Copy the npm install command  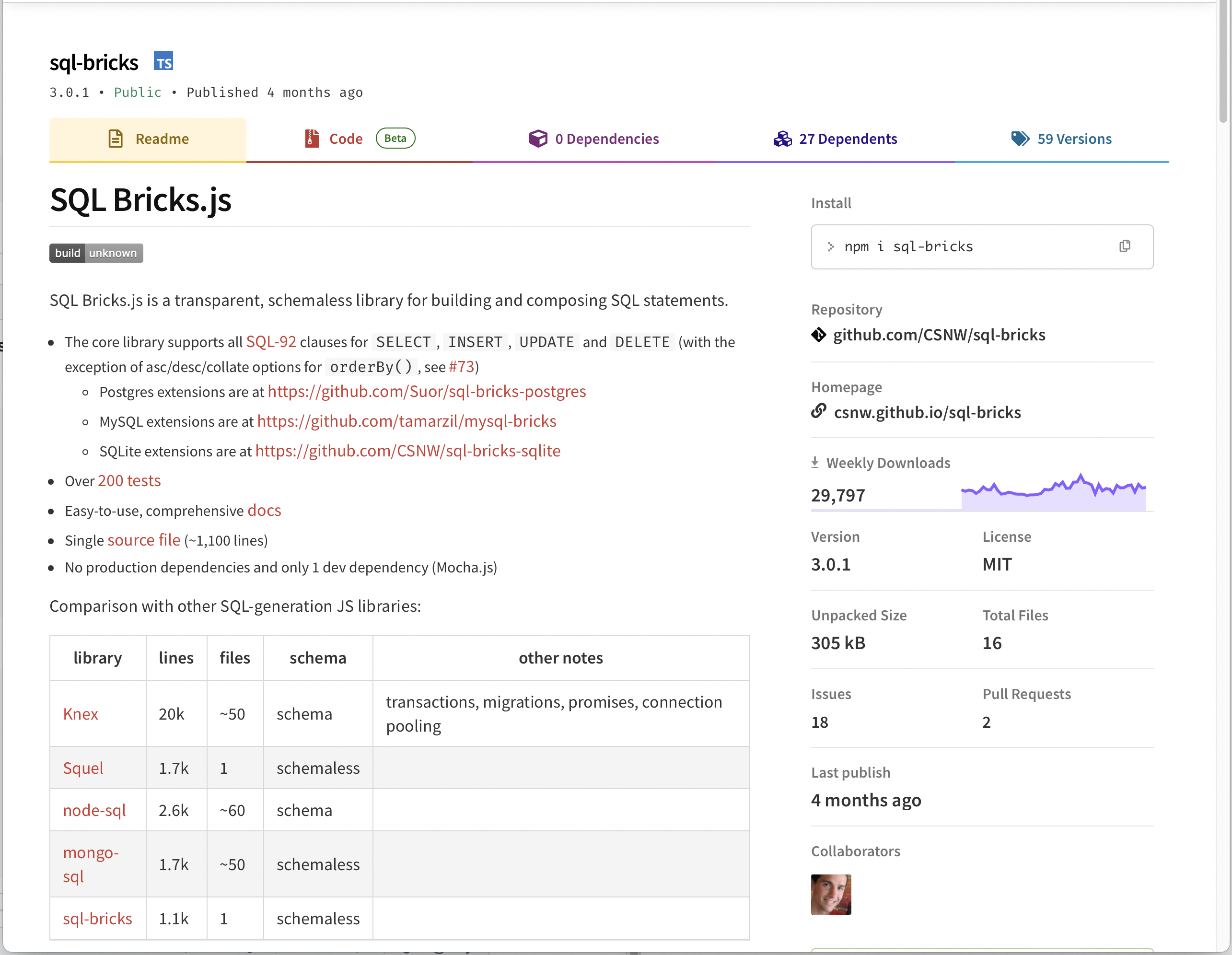click(x=1124, y=246)
